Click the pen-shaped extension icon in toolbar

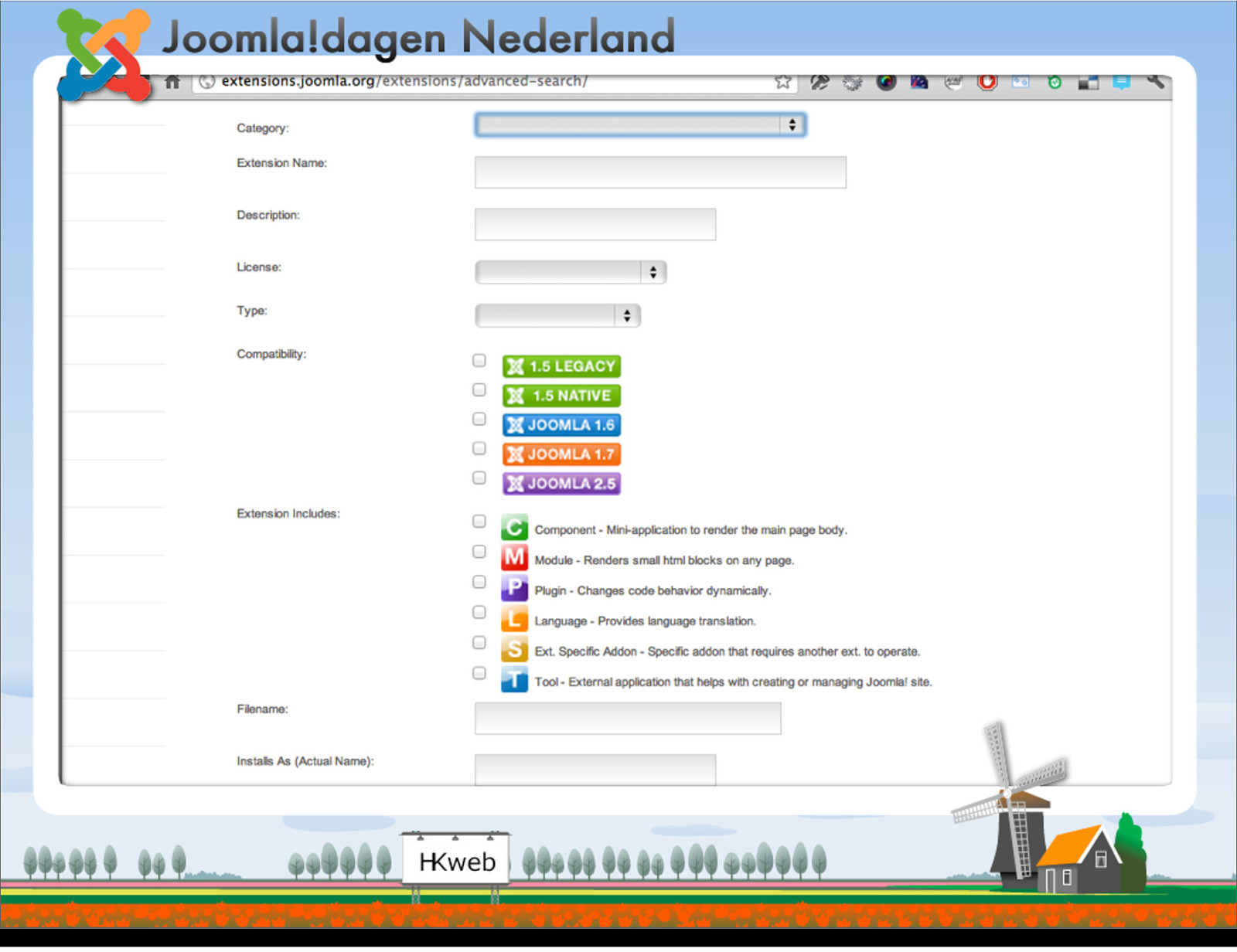[820, 82]
